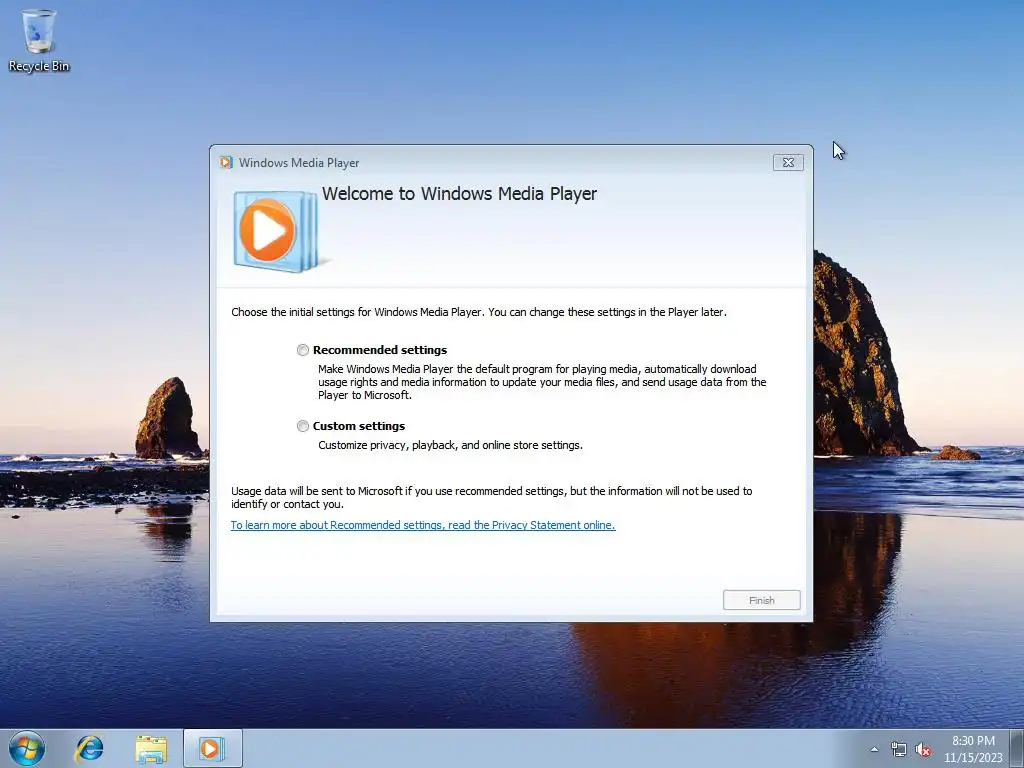This screenshot has width=1024, height=768.
Task: Open the Windows Start menu orb
Action: tap(27, 748)
